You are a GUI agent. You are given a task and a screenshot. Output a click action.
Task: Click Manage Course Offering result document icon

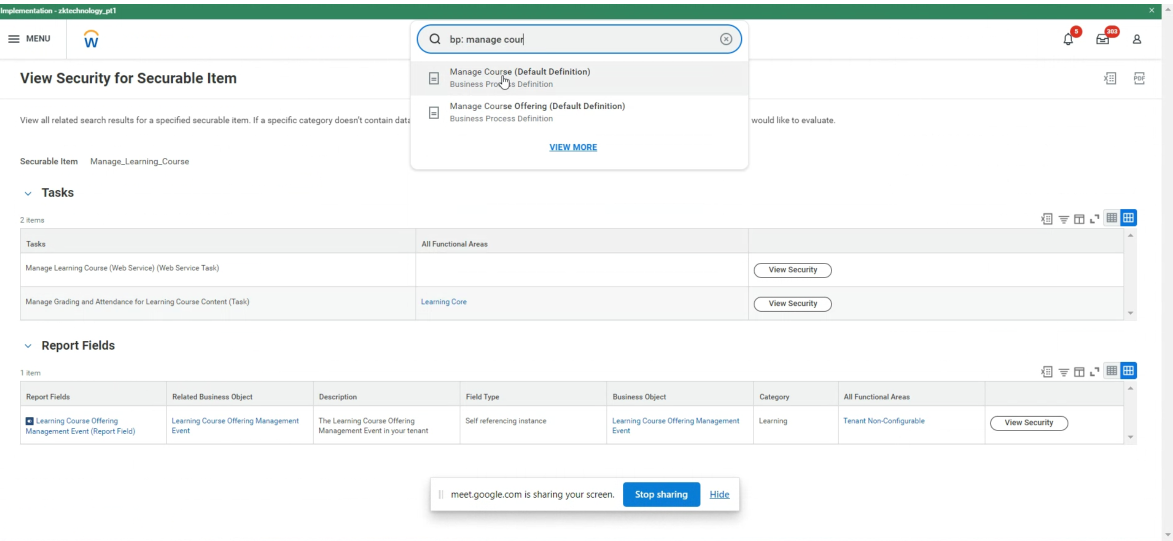[x=434, y=112]
